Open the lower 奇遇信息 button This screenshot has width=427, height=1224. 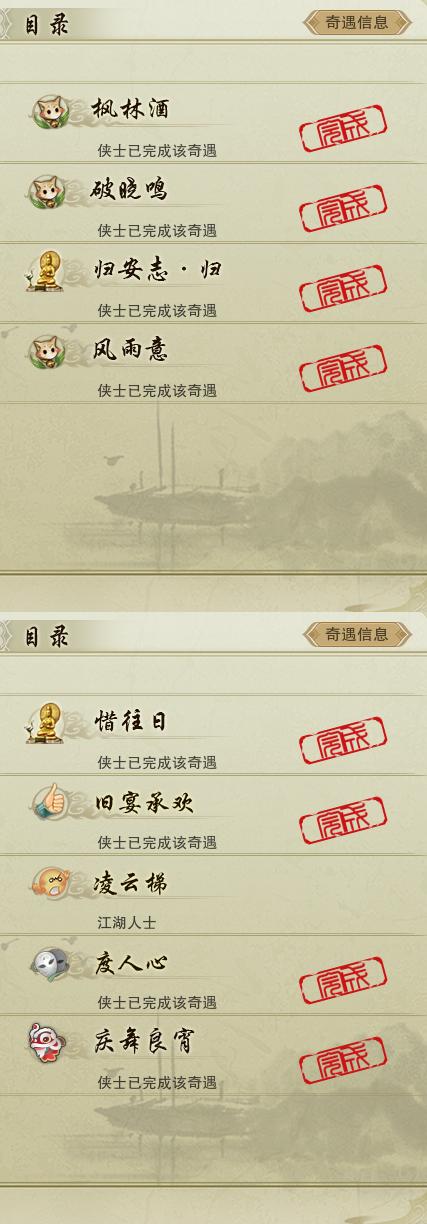pyautogui.click(x=357, y=634)
